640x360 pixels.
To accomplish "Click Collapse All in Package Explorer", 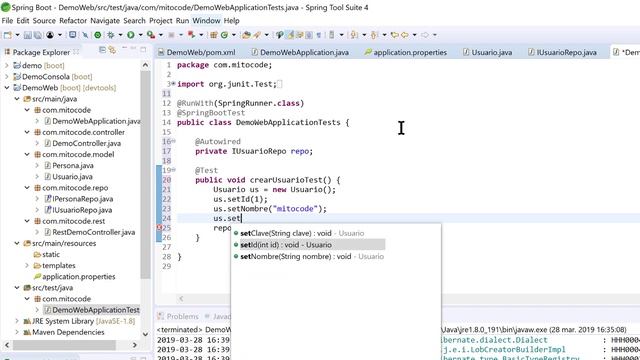I will (x=102, y=50).
